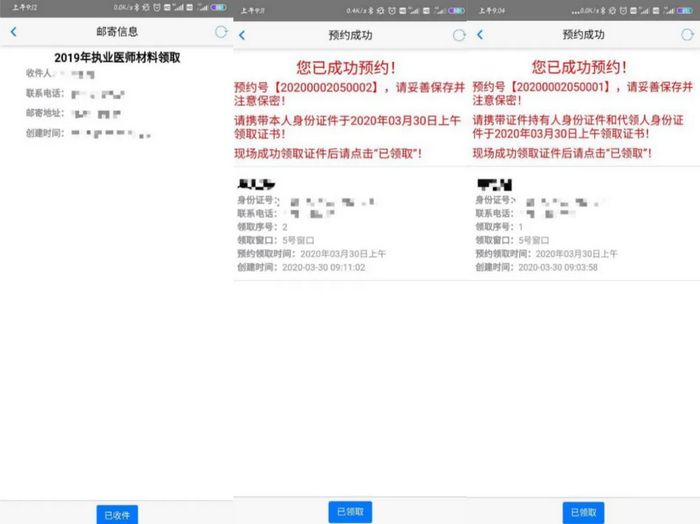Tap battery icon in right screen status bar
700x524 pixels.
point(686,10)
